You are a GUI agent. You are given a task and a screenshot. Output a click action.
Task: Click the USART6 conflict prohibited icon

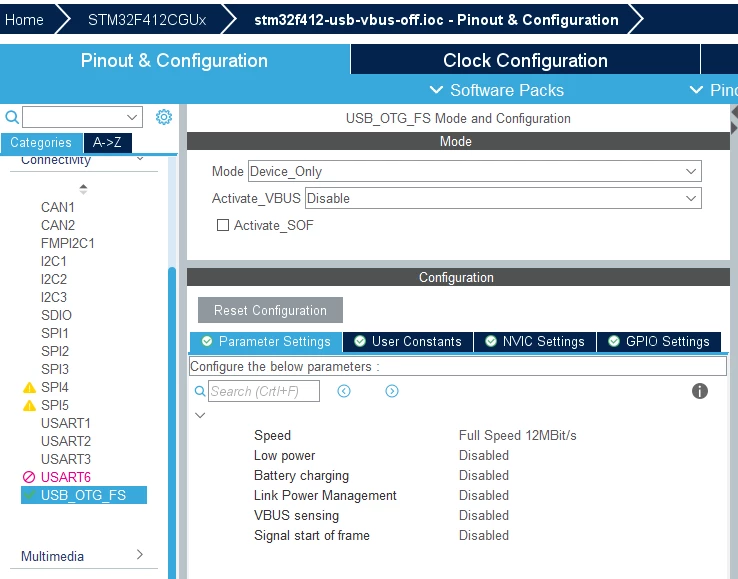[x=29, y=477]
